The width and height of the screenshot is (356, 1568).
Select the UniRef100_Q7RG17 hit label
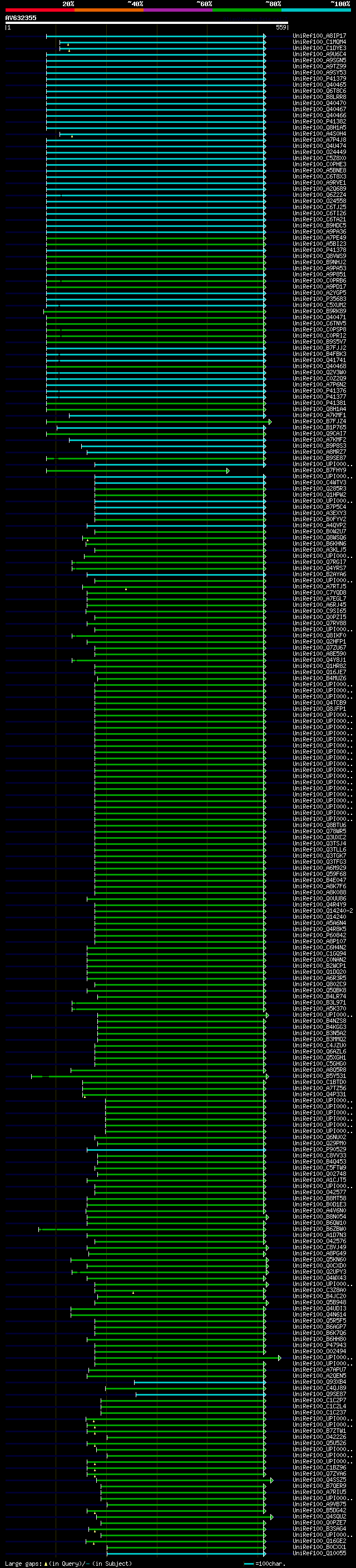(319, 562)
